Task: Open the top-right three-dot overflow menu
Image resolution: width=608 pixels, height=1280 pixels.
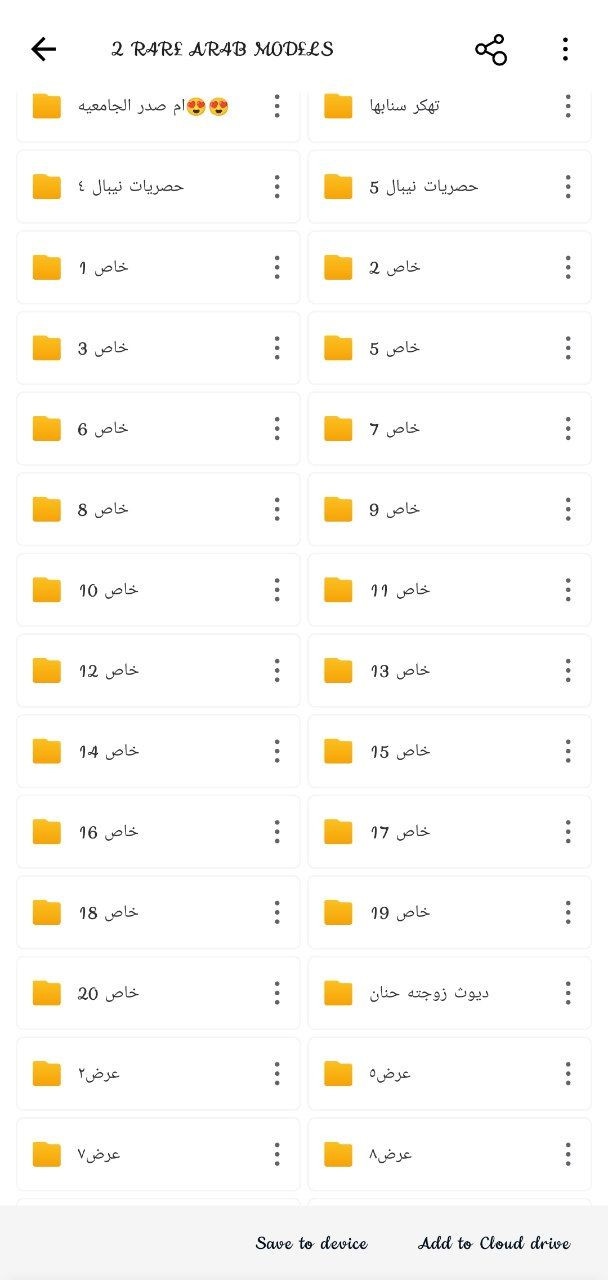Action: (x=565, y=49)
